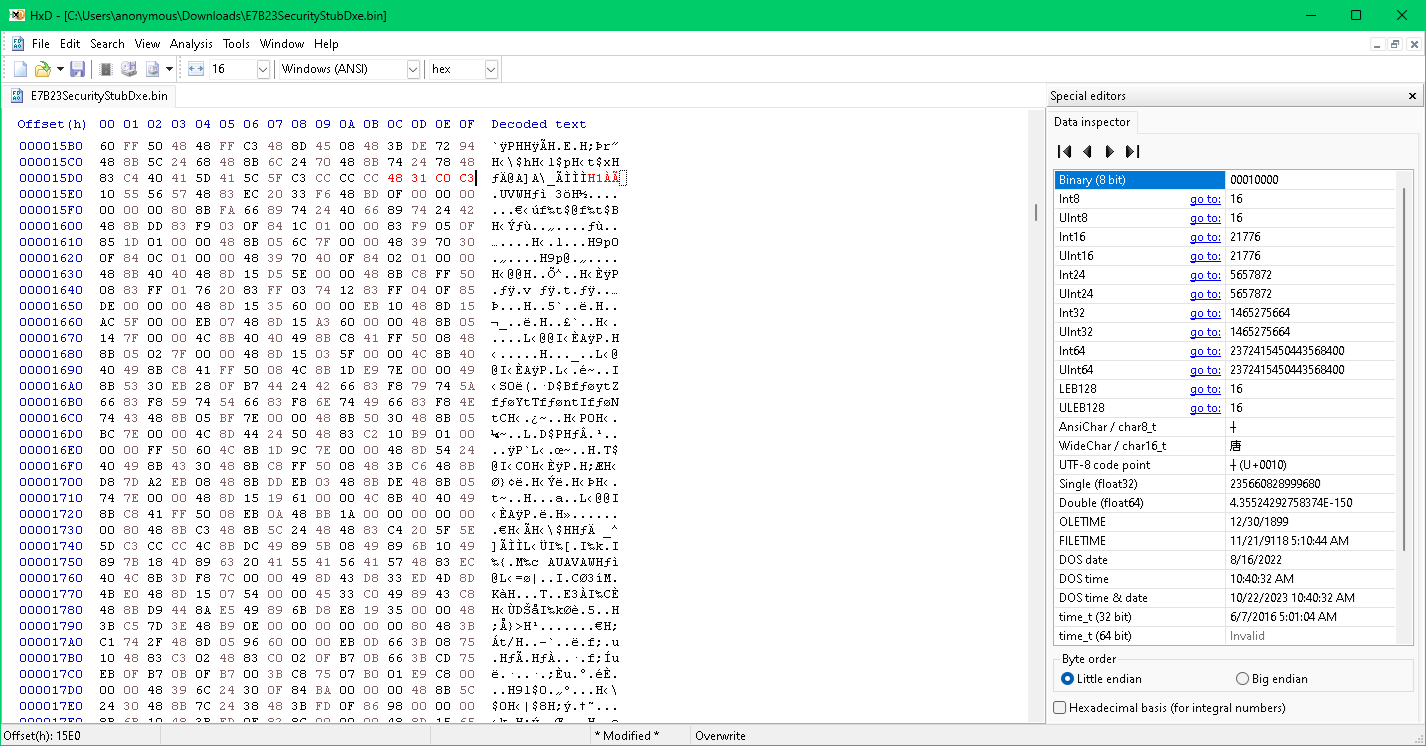Image resolution: width=1426 pixels, height=746 pixels.
Task: Minimize the inner document window
Action: coord(1377,44)
